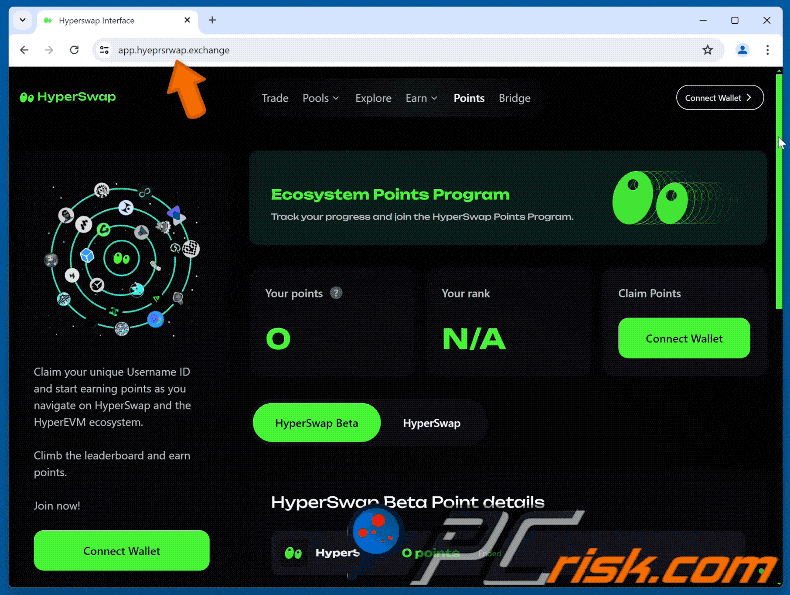Expand the tab search dropdown arrow
The height and width of the screenshot is (595, 790).
pyautogui.click(x=23, y=20)
